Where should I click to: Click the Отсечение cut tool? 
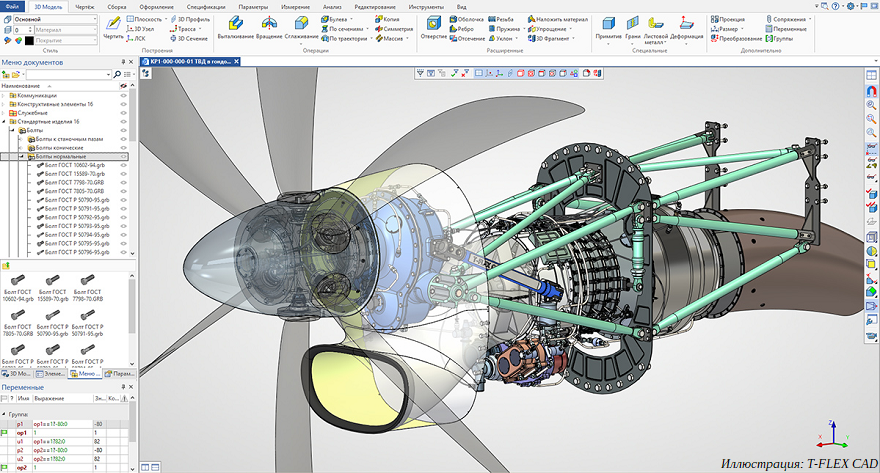click(467, 39)
